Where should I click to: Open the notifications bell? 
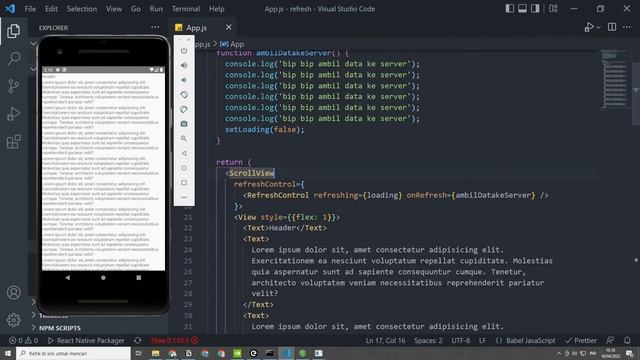point(627,340)
